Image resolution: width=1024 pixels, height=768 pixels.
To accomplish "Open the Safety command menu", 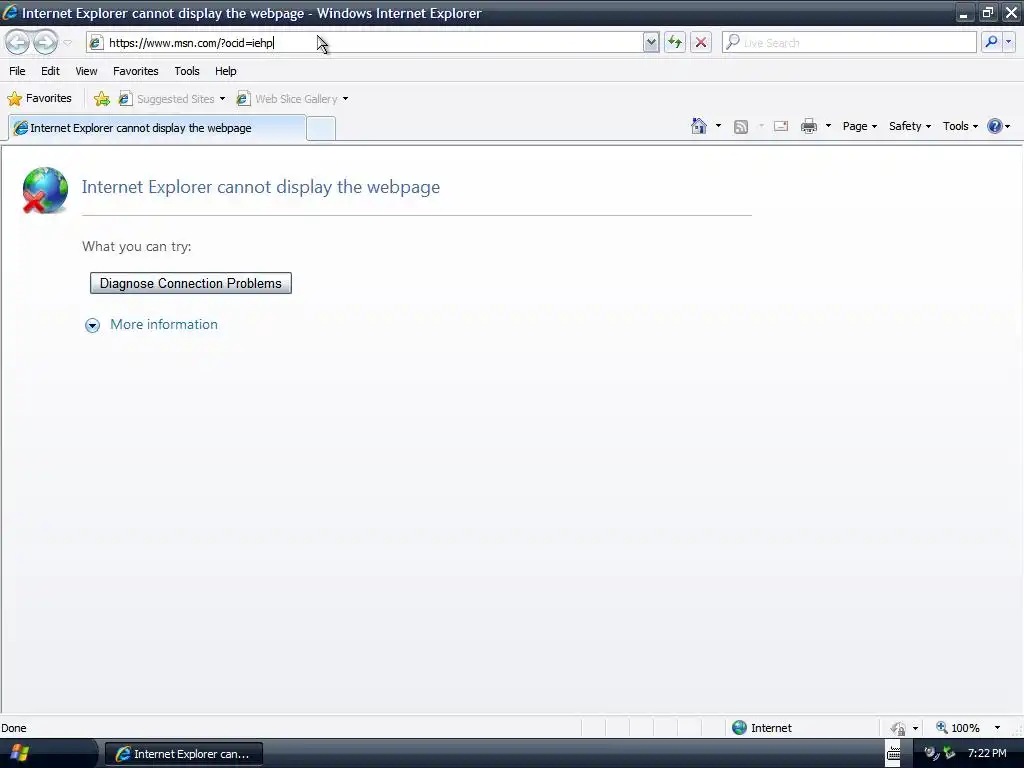I will 910,126.
